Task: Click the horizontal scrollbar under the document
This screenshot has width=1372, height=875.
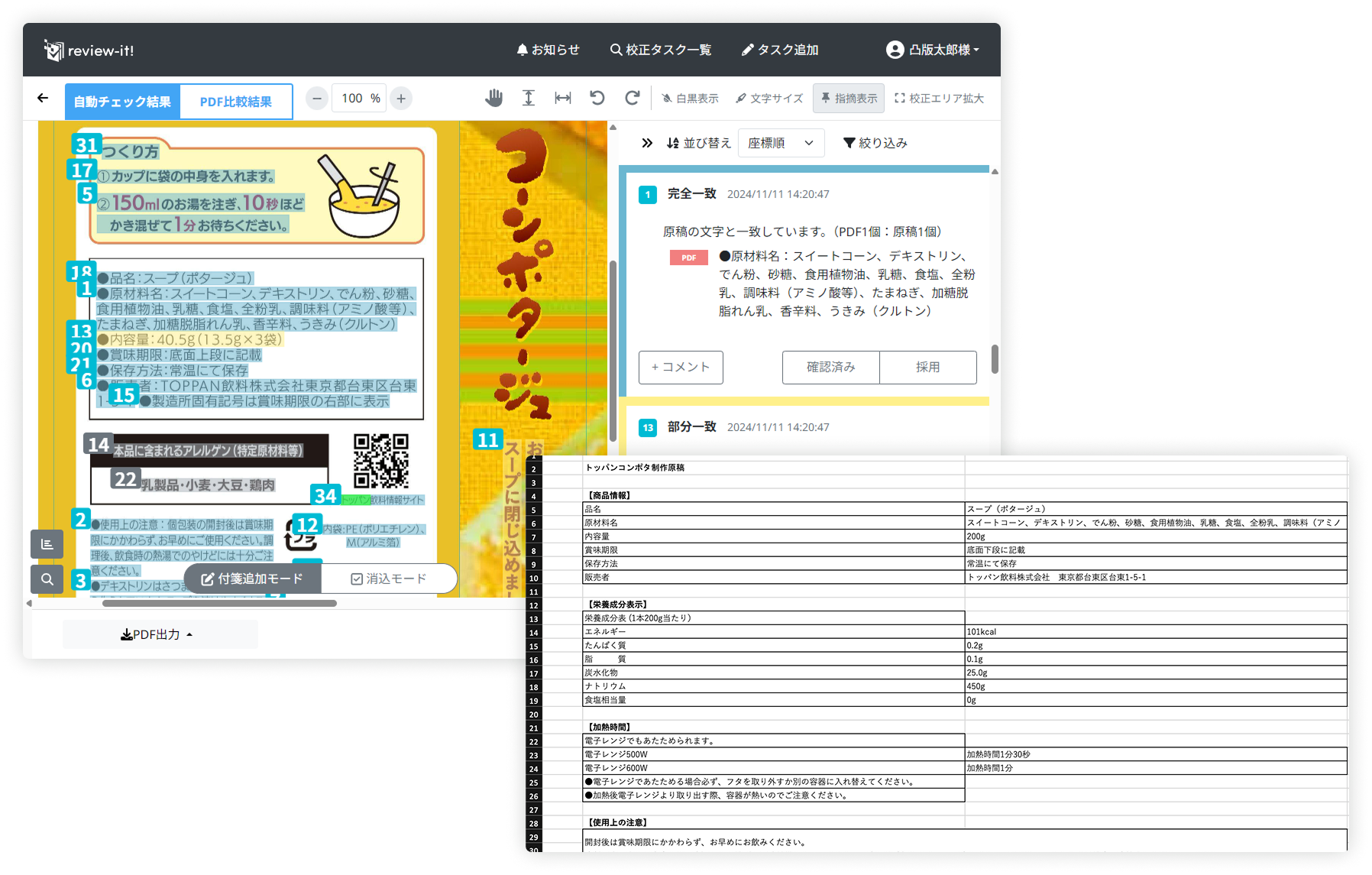Action: click(x=220, y=604)
